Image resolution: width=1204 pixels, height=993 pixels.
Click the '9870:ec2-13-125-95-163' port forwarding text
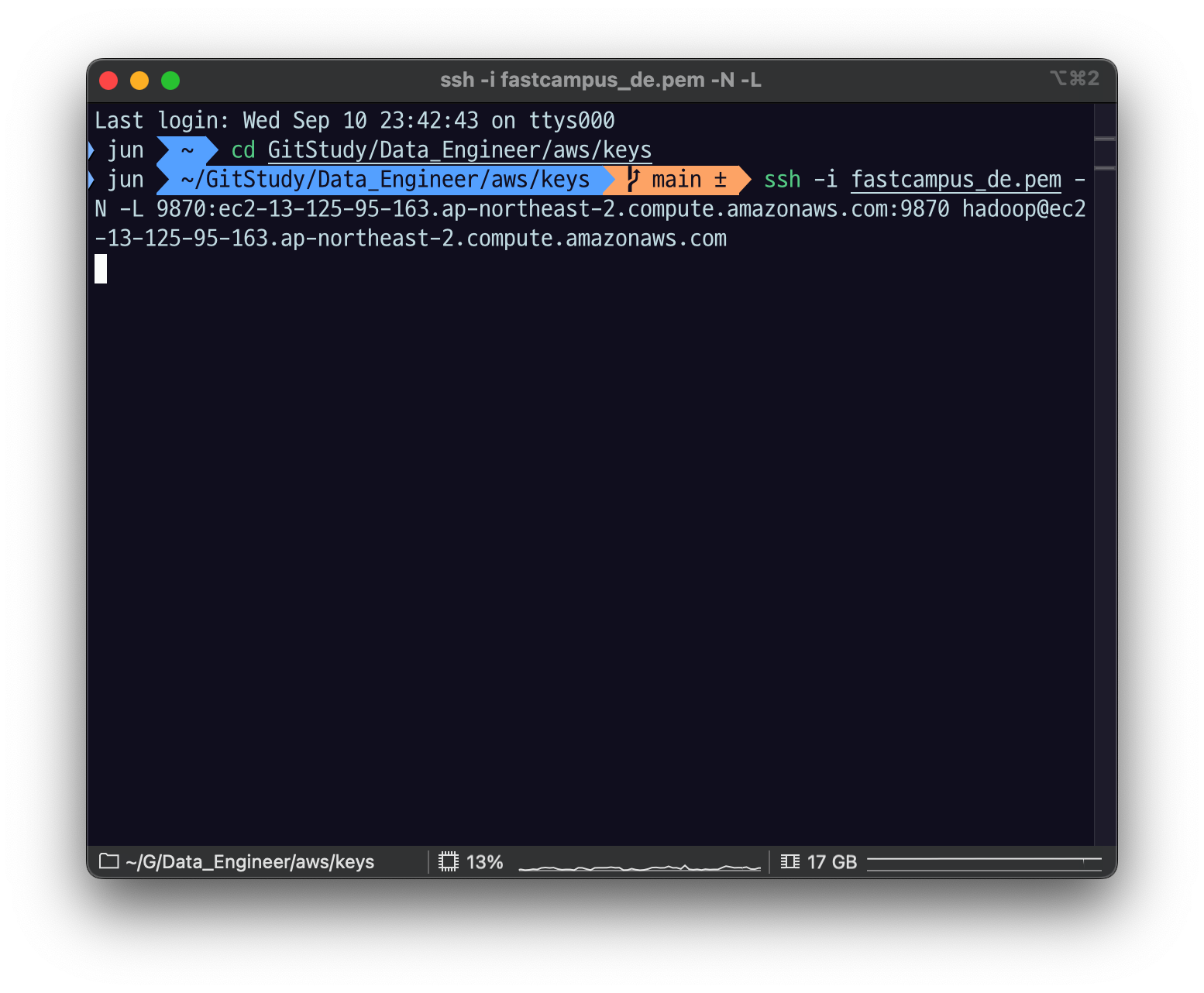point(293,209)
